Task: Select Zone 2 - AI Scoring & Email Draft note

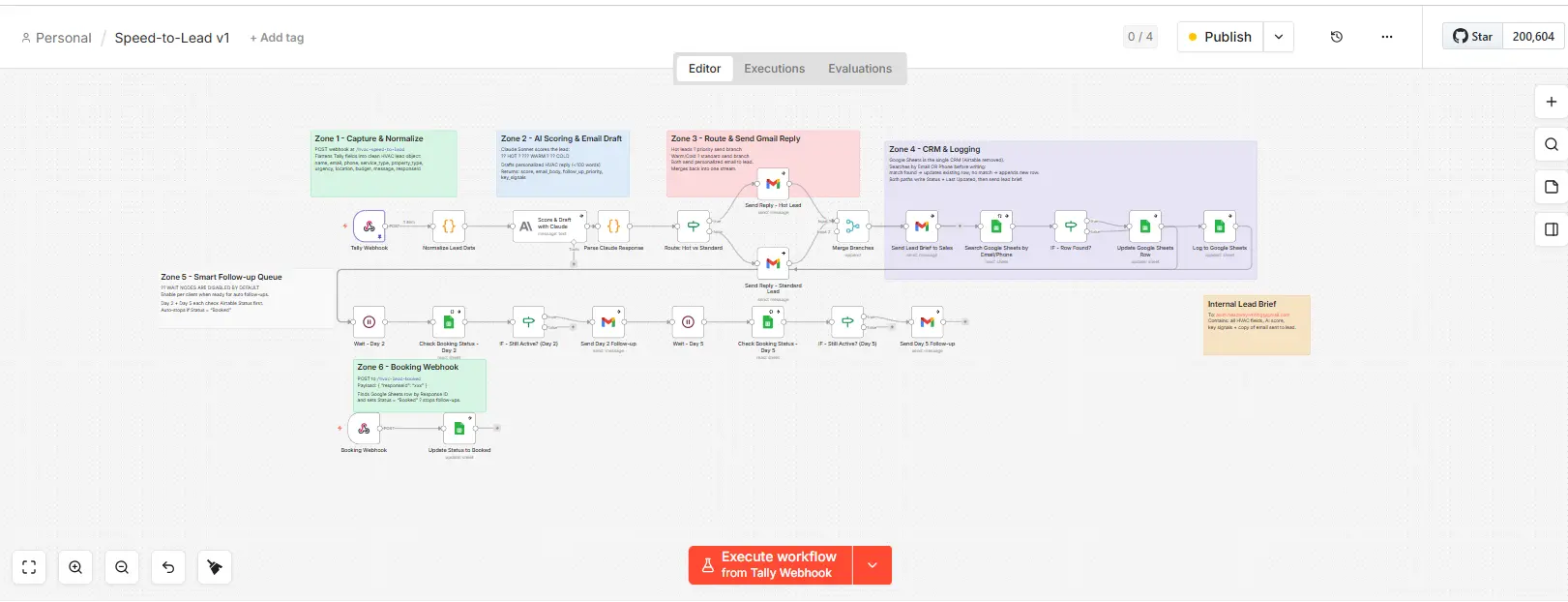Action: 563,164
